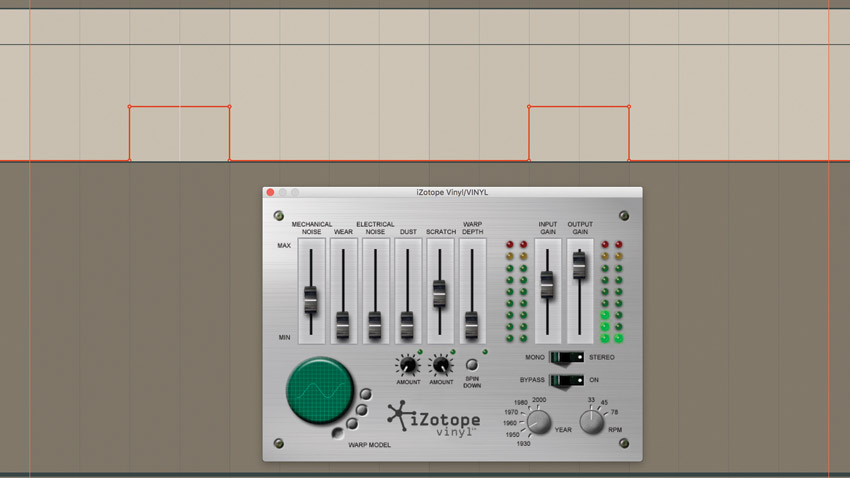Select the 45 RPM marking
850x478 pixels.
click(x=604, y=403)
